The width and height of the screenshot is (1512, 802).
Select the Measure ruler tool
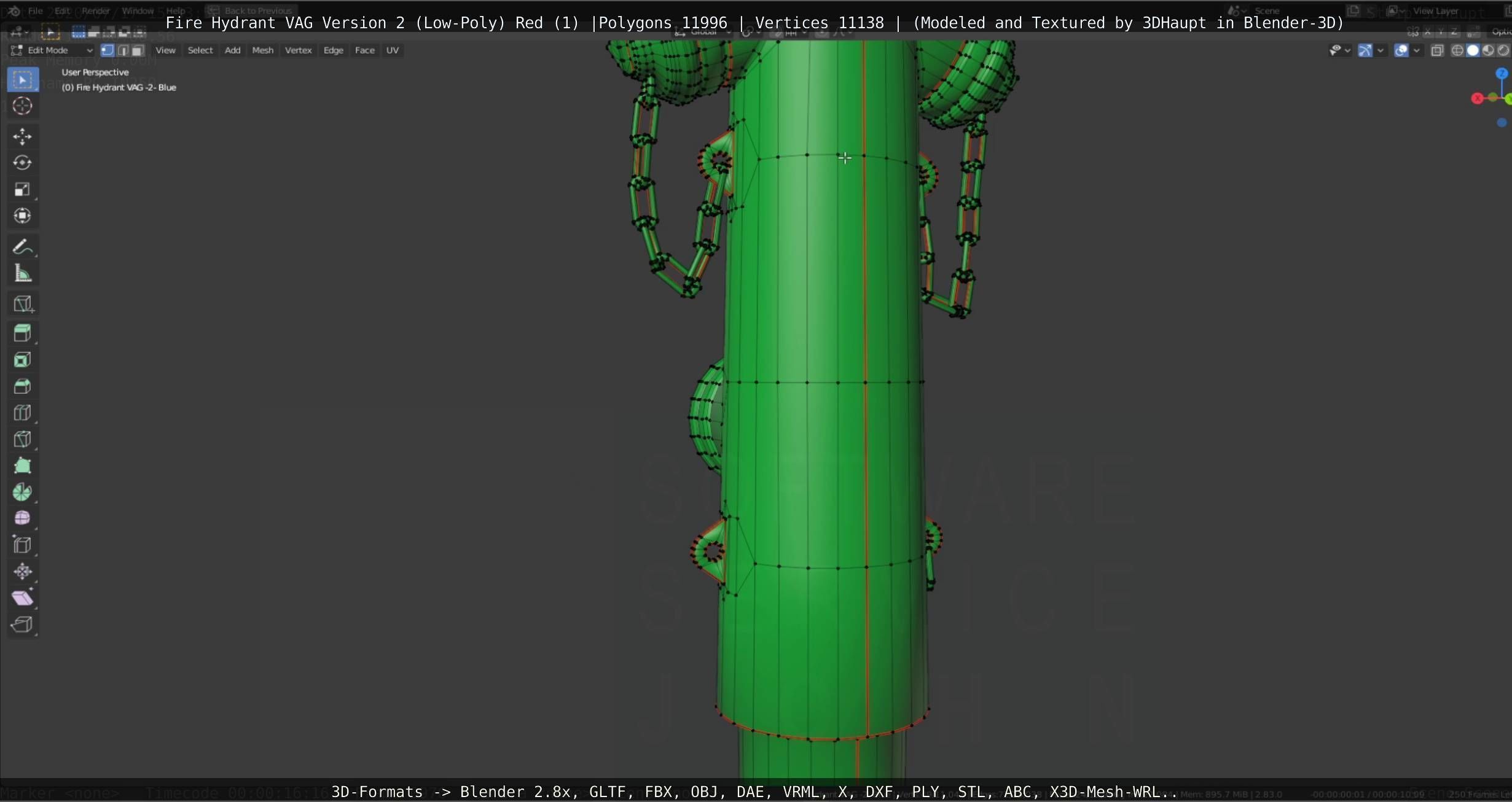[23, 273]
